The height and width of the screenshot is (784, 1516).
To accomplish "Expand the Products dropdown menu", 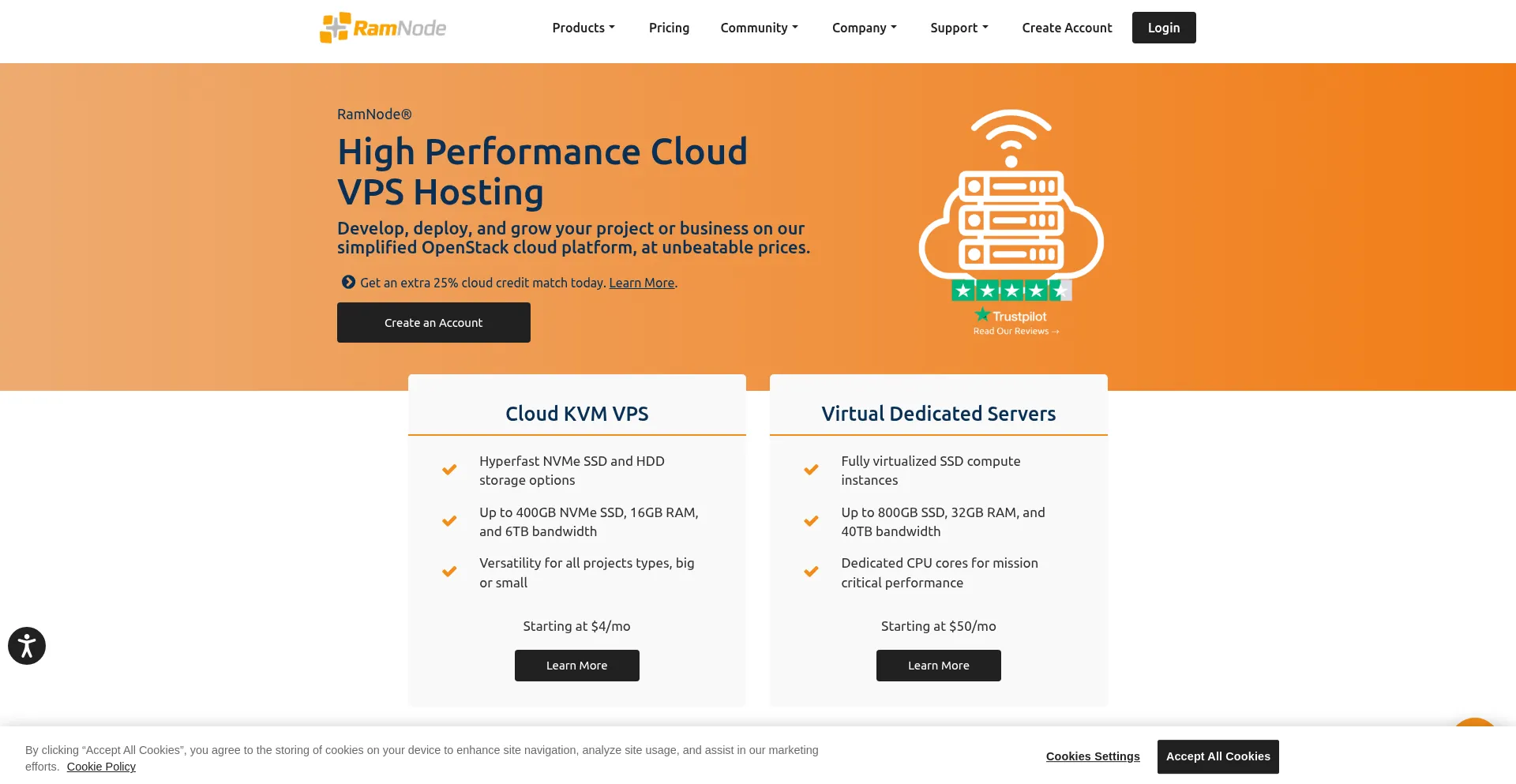I will click(x=583, y=28).
